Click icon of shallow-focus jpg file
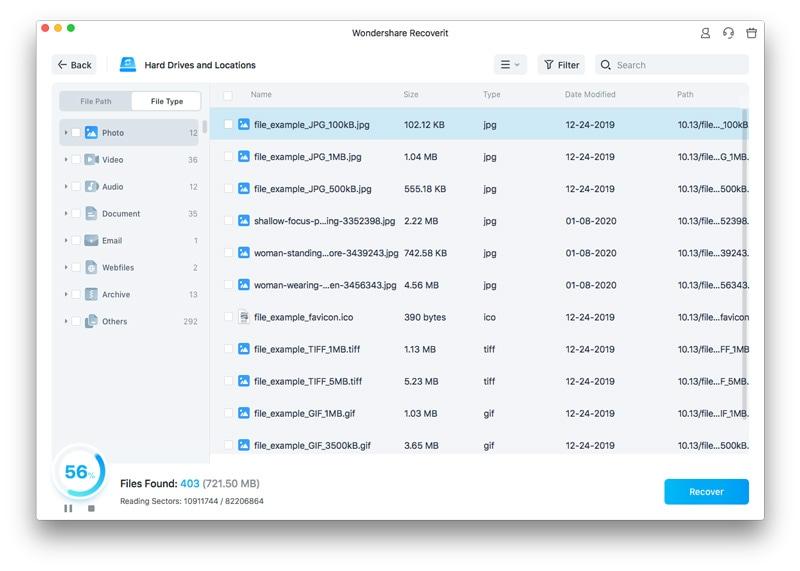The image size is (800, 571). pyautogui.click(x=244, y=220)
